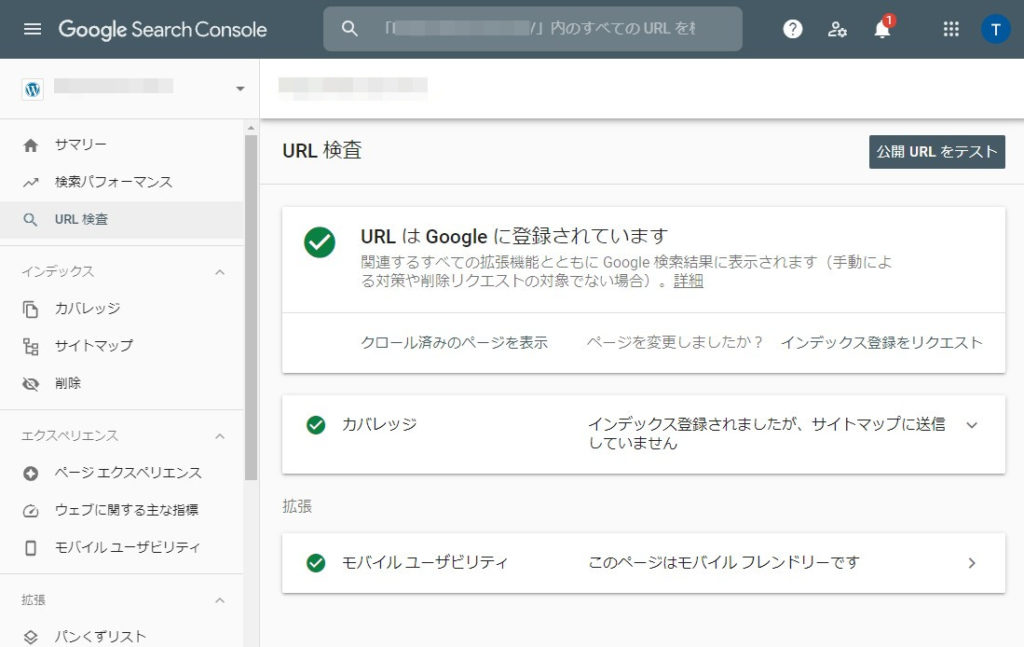Screen dimensions: 1024x647
Task: Click the help question mark icon
Action: (x=793, y=29)
